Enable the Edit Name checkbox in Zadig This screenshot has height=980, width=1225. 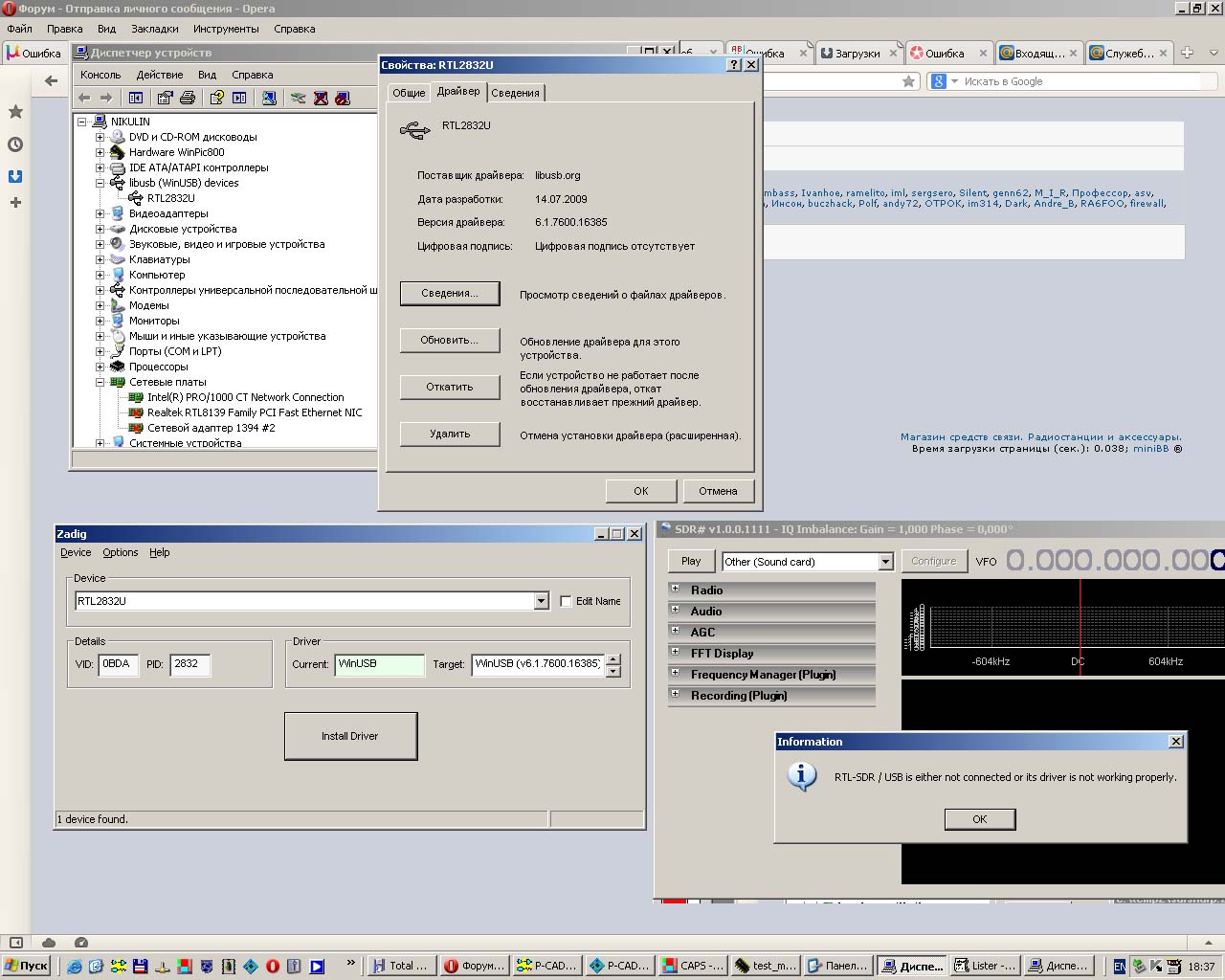coord(566,601)
